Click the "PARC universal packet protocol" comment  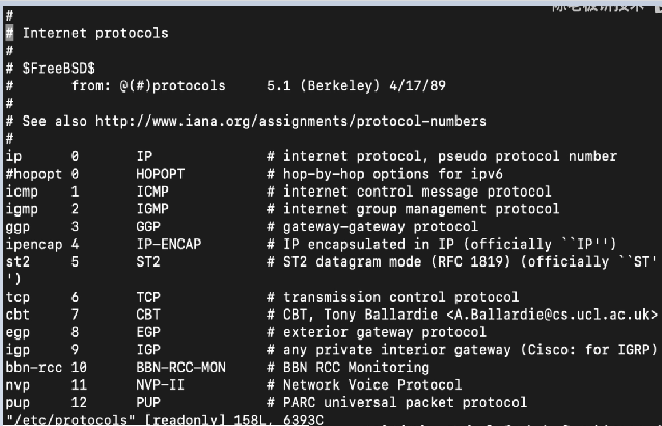tap(405, 402)
